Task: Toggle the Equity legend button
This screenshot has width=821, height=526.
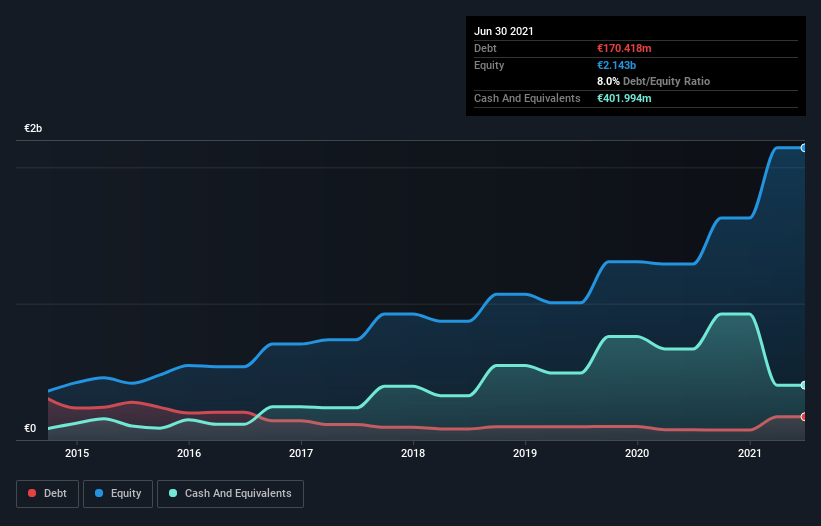Action: [118, 494]
